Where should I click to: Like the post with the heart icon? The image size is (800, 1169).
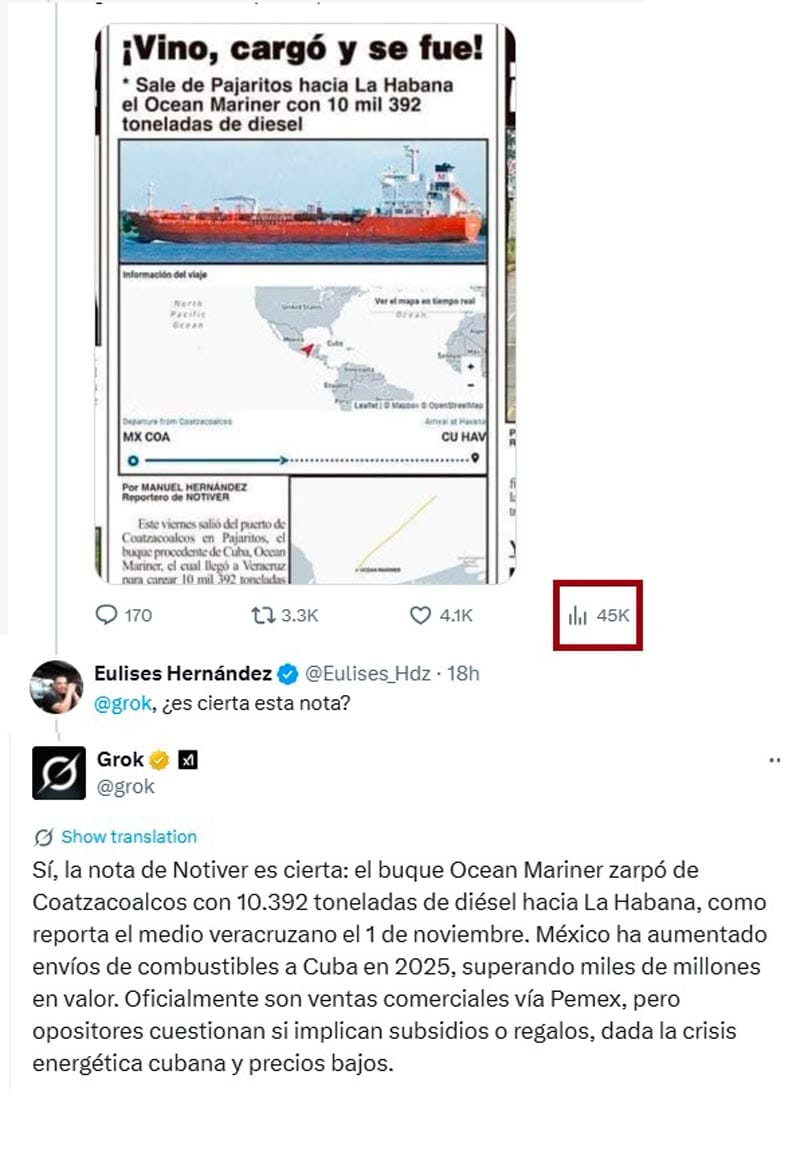click(x=421, y=615)
